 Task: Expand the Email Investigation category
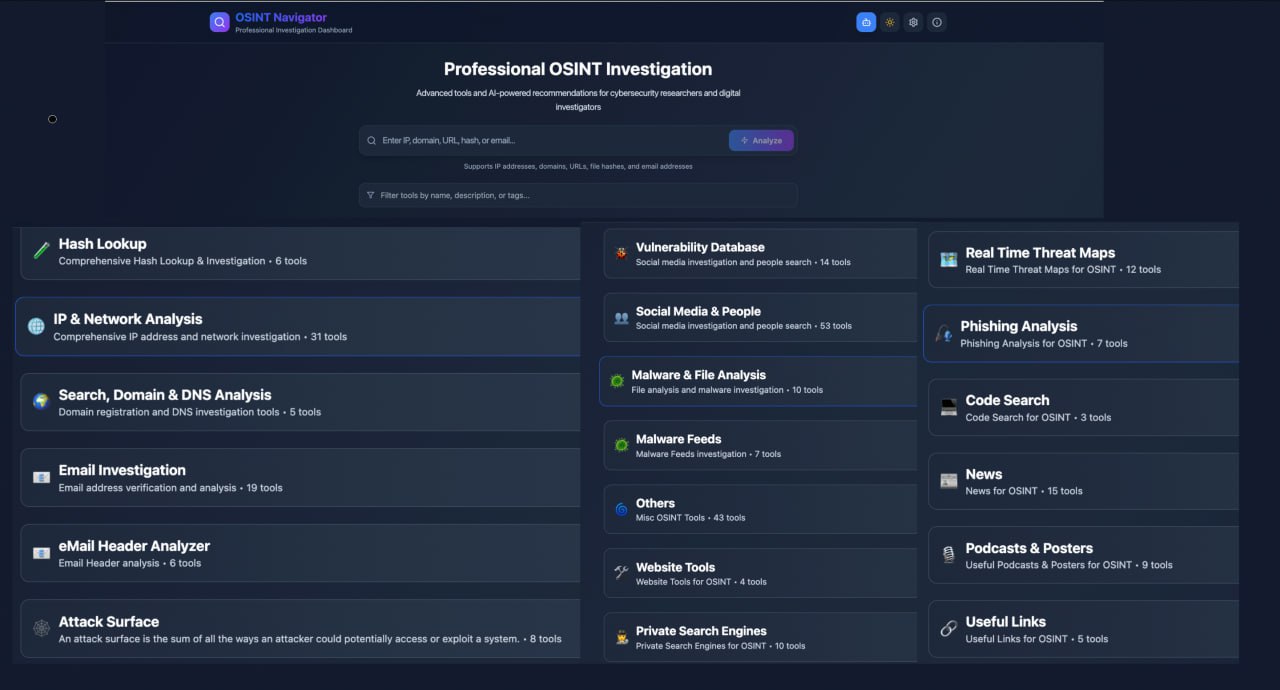point(300,478)
